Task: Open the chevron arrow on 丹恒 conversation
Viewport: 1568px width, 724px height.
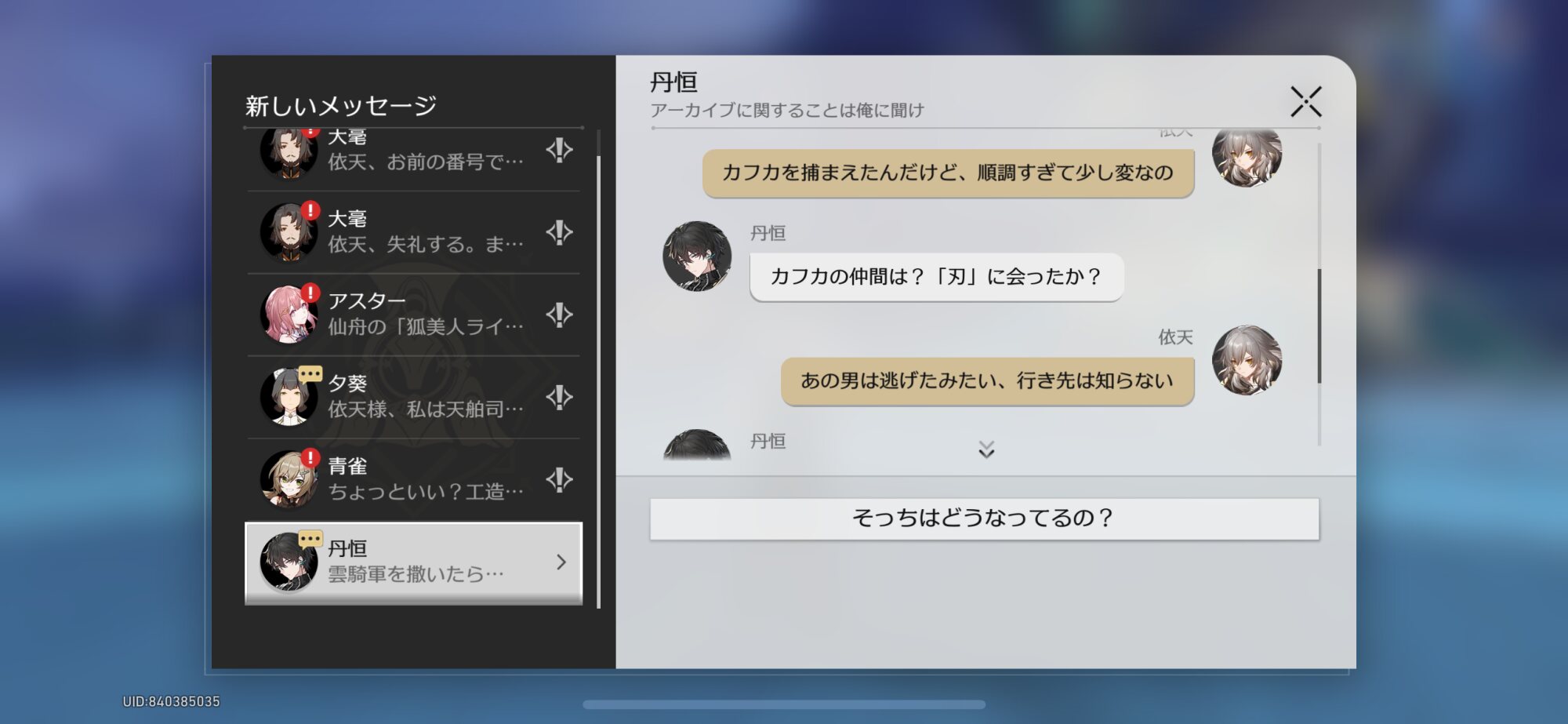Action: point(561,562)
